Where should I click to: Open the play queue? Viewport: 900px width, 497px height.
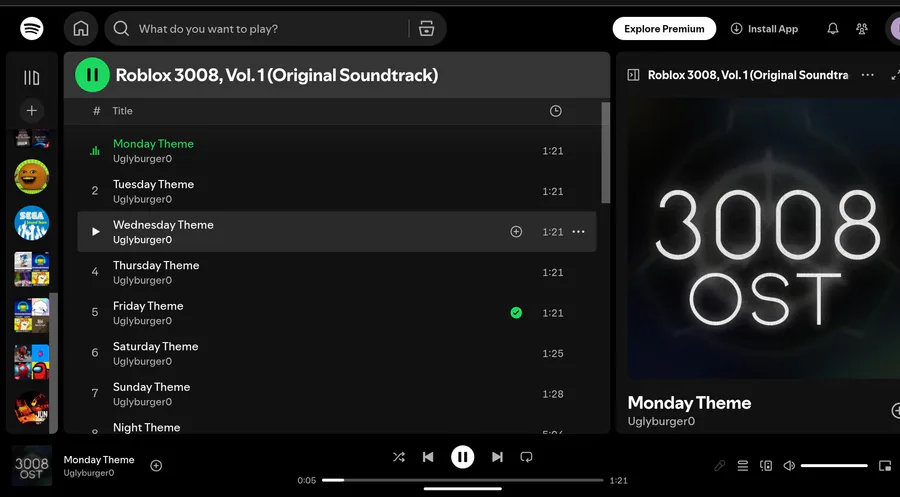tap(743, 465)
